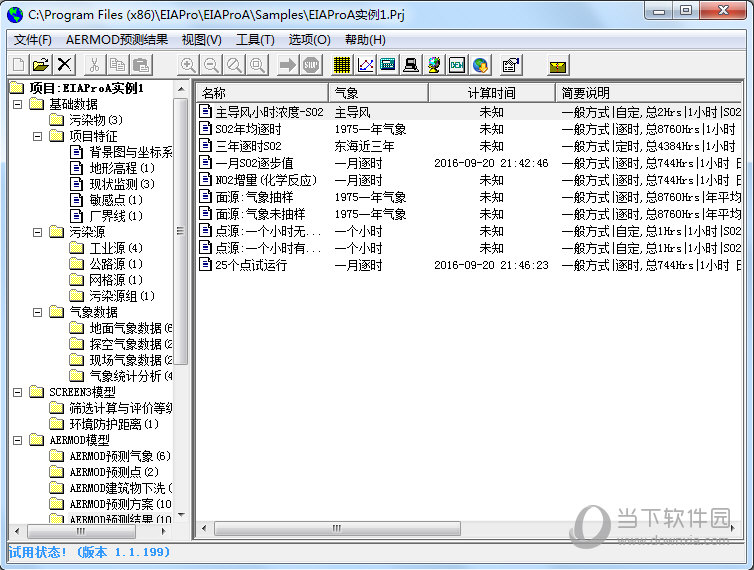Click the Run arrow toolbar icon
Image resolution: width=754 pixels, height=570 pixels.
[288, 65]
